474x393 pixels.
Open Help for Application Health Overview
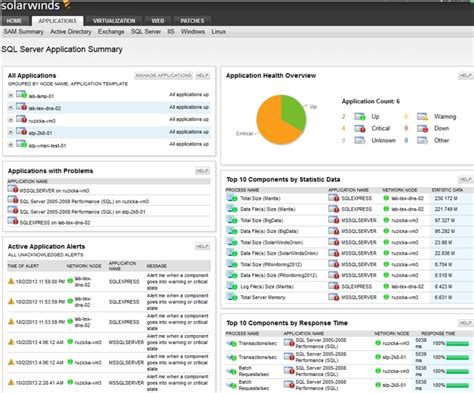(x=465, y=76)
